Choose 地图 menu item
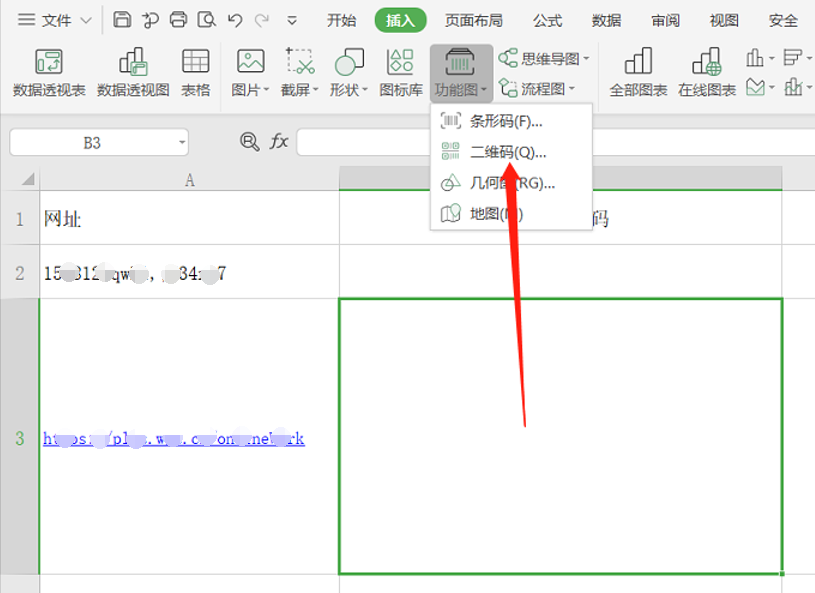The height and width of the screenshot is (593, 815). coord(511,214)
